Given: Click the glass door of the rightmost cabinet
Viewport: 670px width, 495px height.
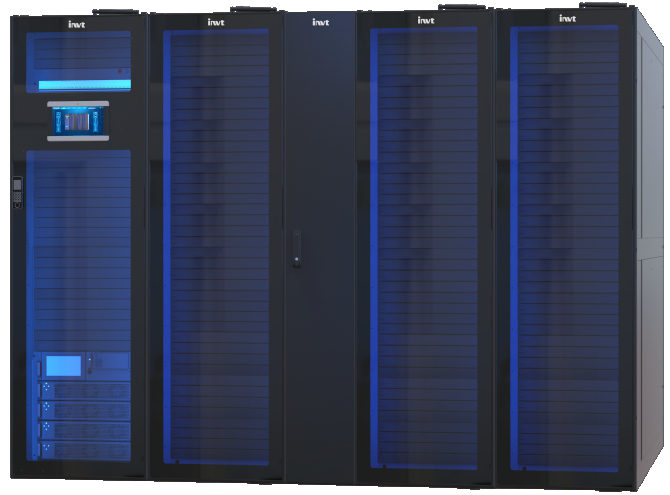Looking at the screenshot, I should click(567, 250).
